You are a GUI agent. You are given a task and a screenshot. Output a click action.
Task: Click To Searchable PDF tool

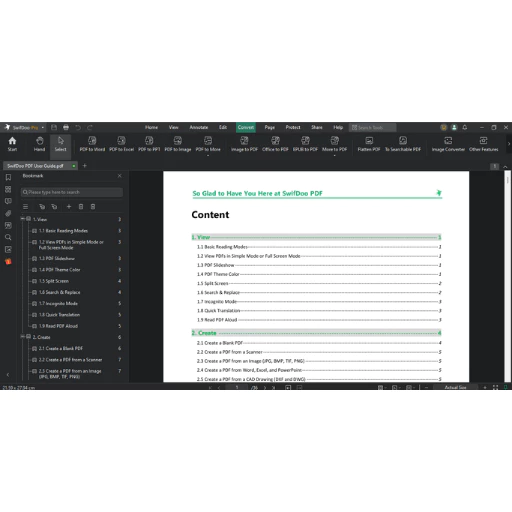tap(403, 144)
